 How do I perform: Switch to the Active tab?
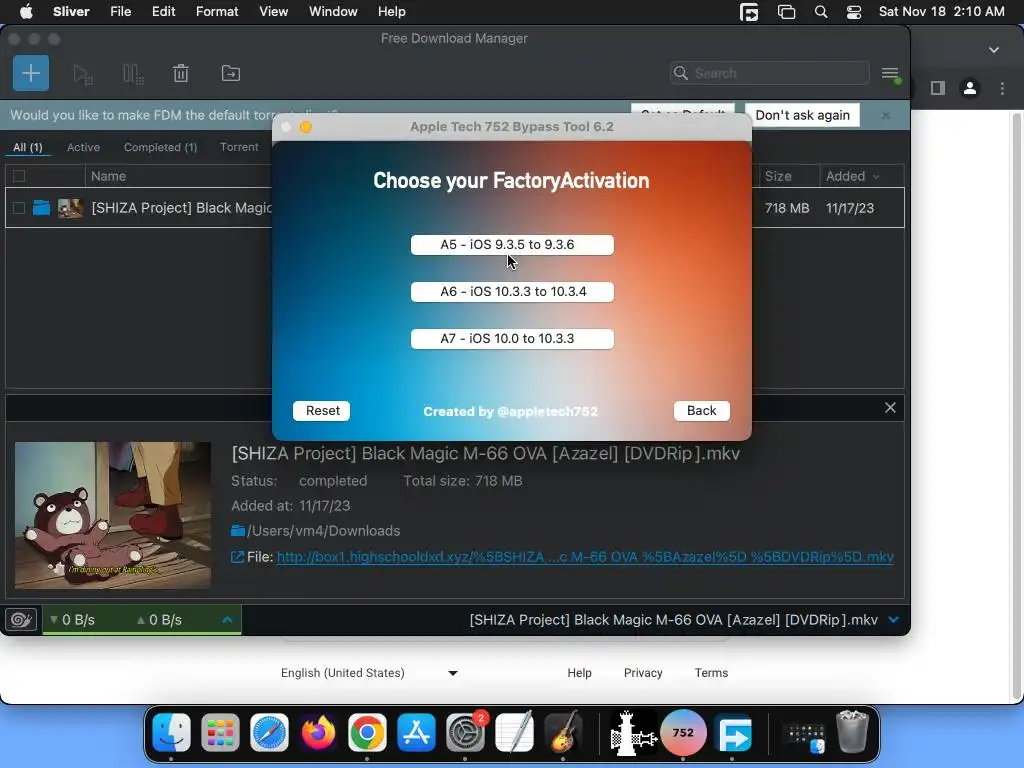(x=84, y=148)
